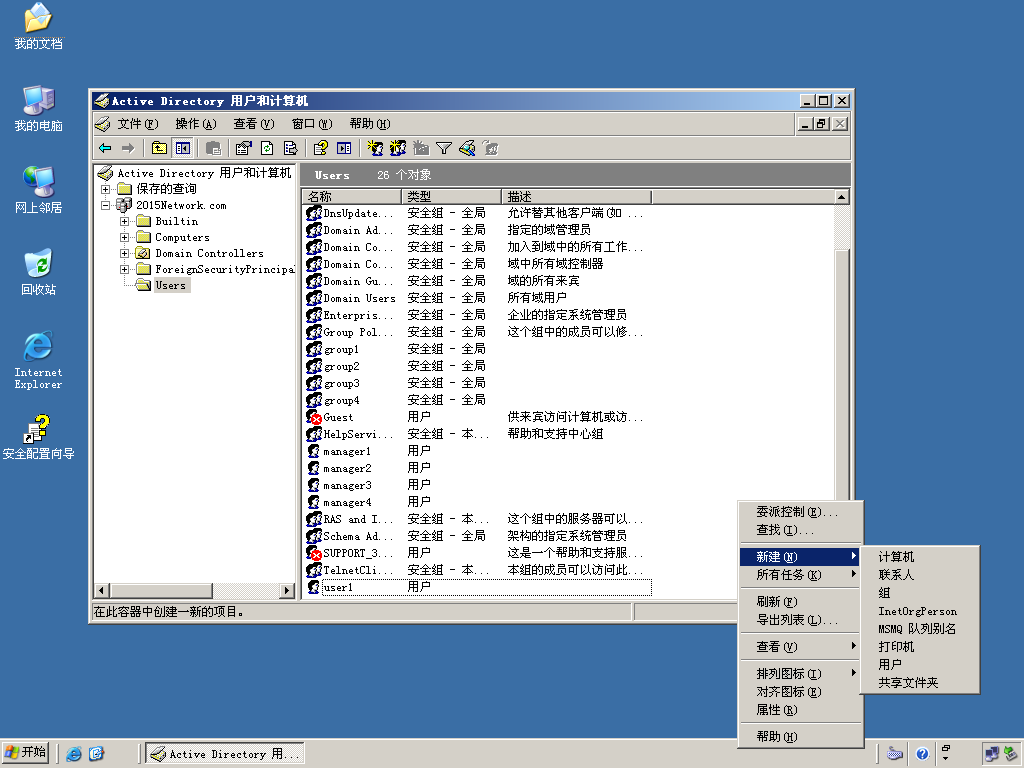
Task: Open the 文件 menu in the menu bar
Action: pos(137,124)
